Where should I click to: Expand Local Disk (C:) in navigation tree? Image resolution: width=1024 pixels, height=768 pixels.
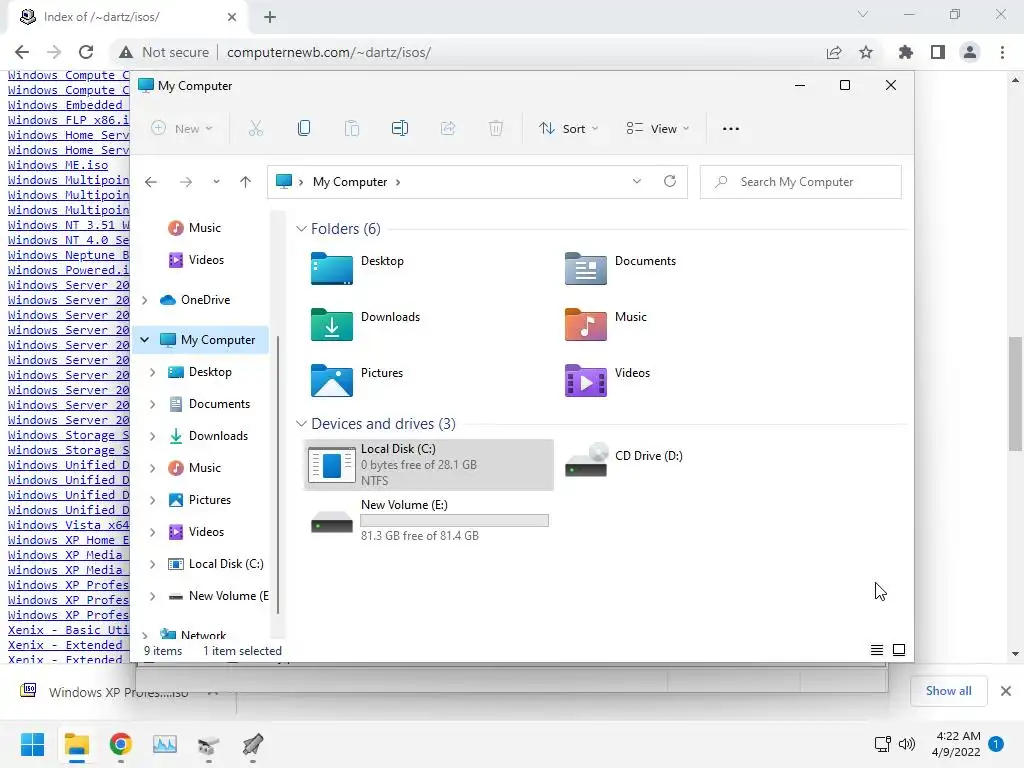[x=152, y=564]
